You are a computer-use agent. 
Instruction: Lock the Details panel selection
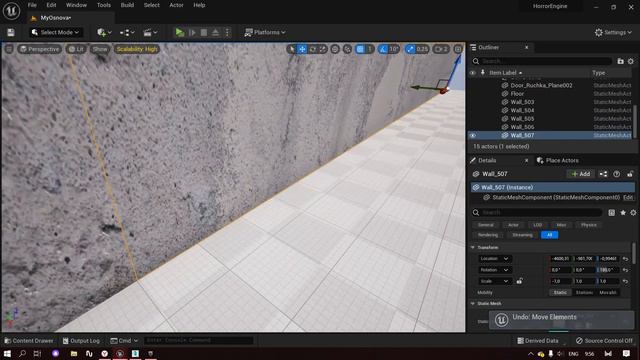pos(630,174)
